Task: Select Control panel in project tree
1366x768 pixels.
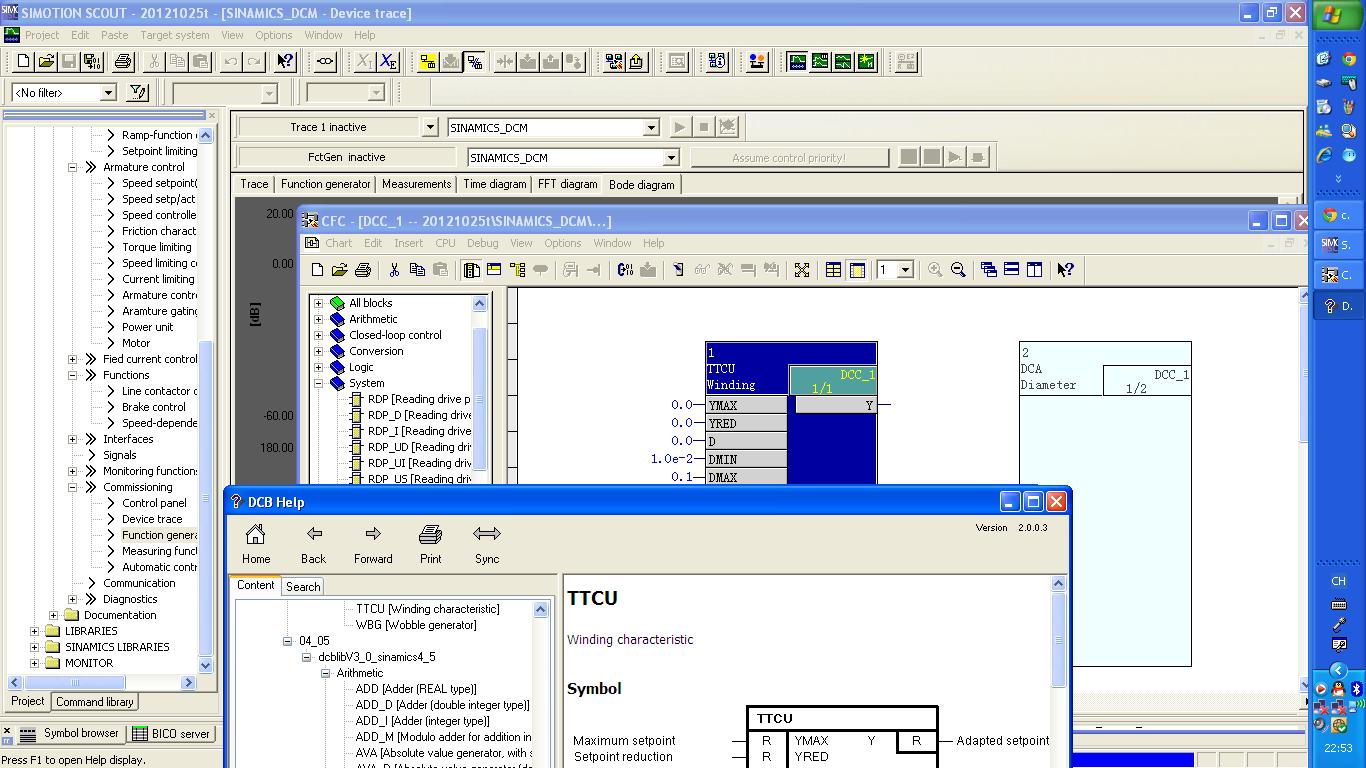Action: (x=154, y=503)
